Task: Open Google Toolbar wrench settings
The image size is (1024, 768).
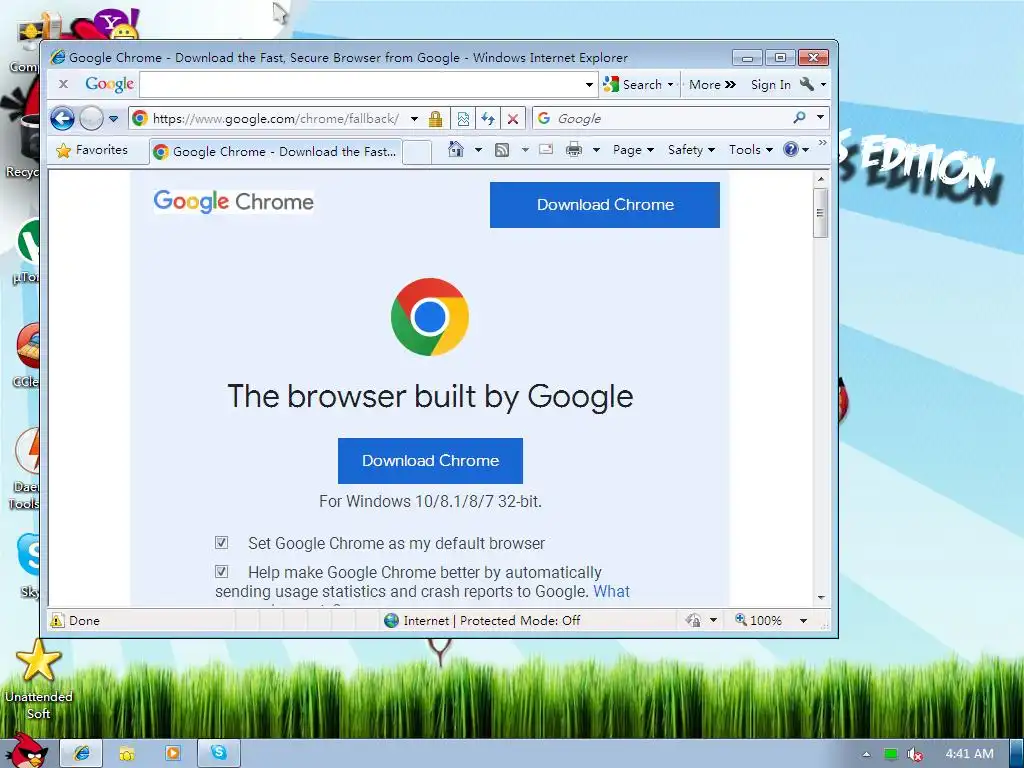Action: click(807, 84)
